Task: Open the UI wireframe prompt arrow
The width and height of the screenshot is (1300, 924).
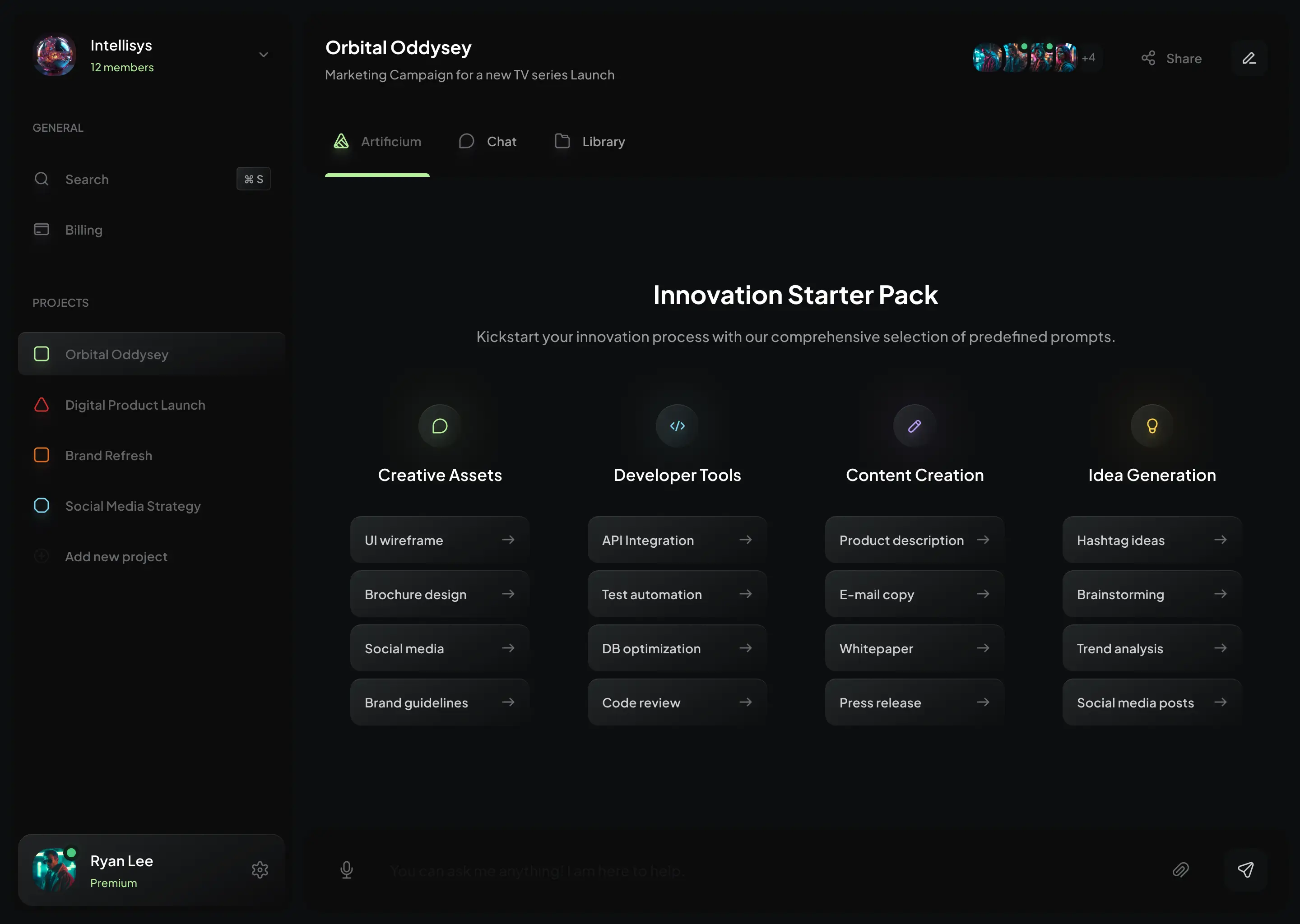Action: pyautogui.click(x=508, y=540)
